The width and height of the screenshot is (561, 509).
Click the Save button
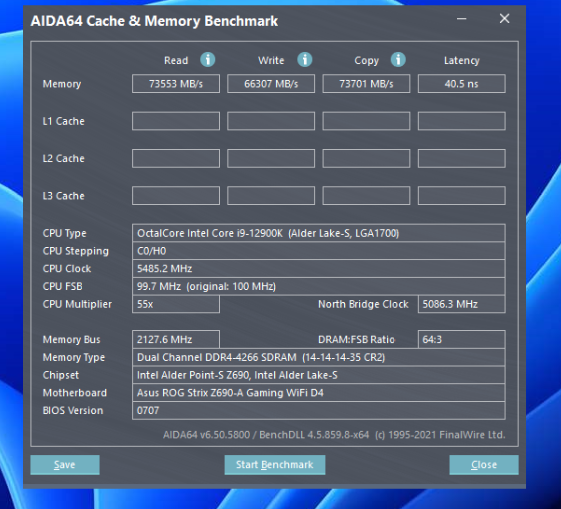coord(65,465)
